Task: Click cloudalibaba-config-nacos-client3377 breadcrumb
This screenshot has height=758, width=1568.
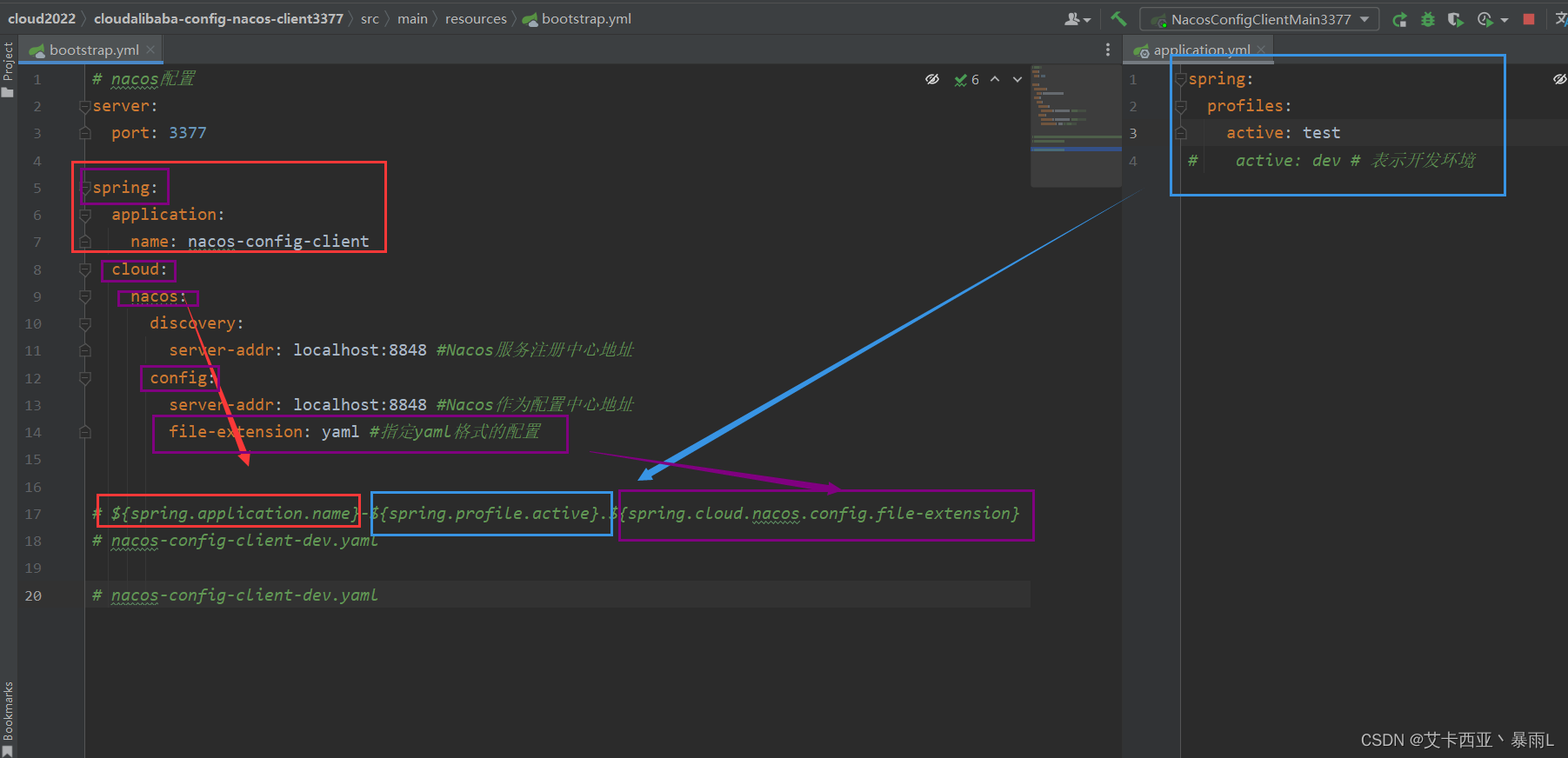Action: (218, 18)
